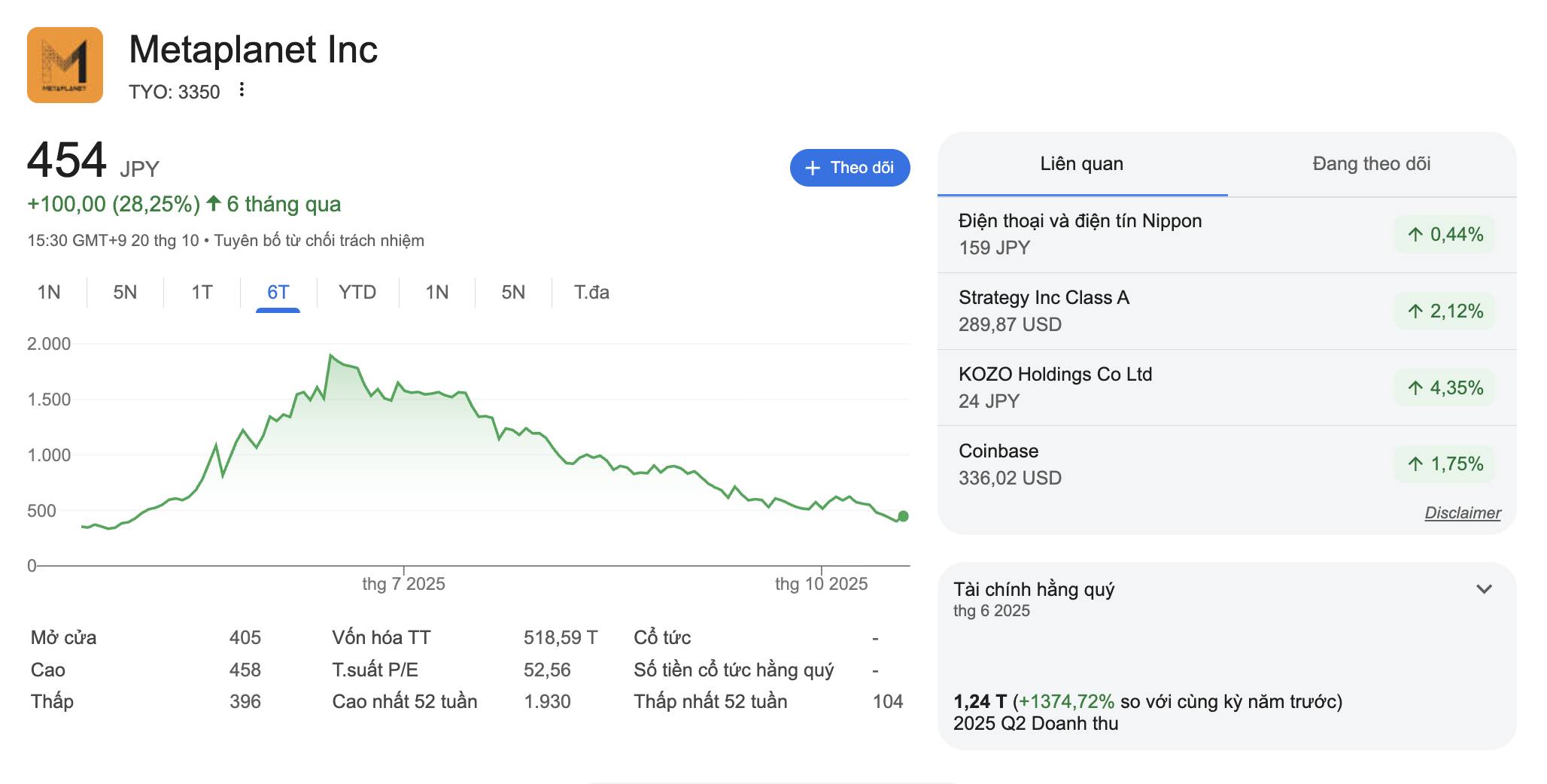This screenshot has height=784, width=1547.
Task: Open the three-dot menu beside TYO: 3350
Action: pyautogui.click(x=242, y=90)
